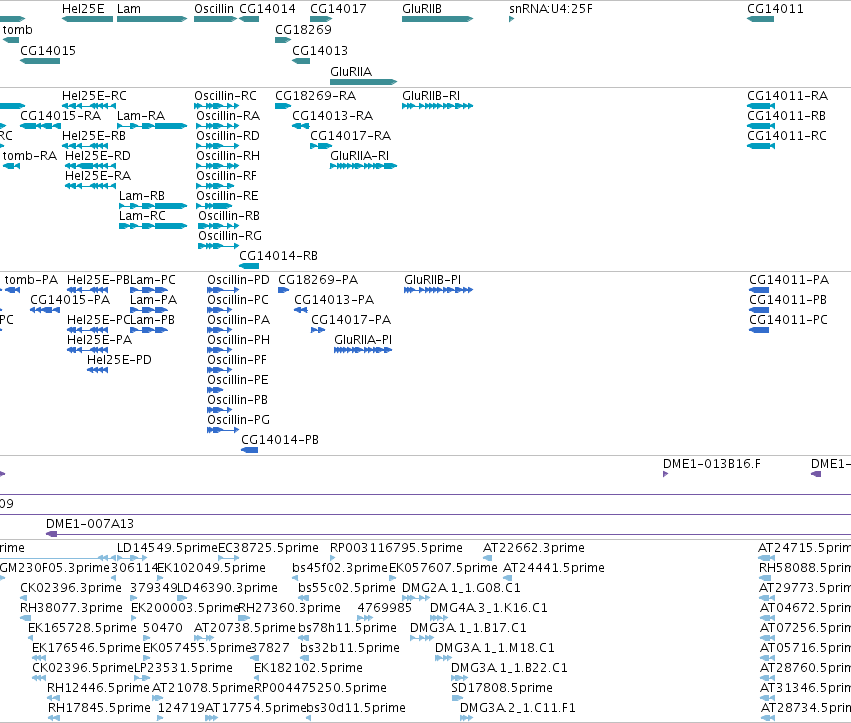This screenshot has height=723, width=851.
Task: Open transcript Lam-RB
Action: pos(142,196)
